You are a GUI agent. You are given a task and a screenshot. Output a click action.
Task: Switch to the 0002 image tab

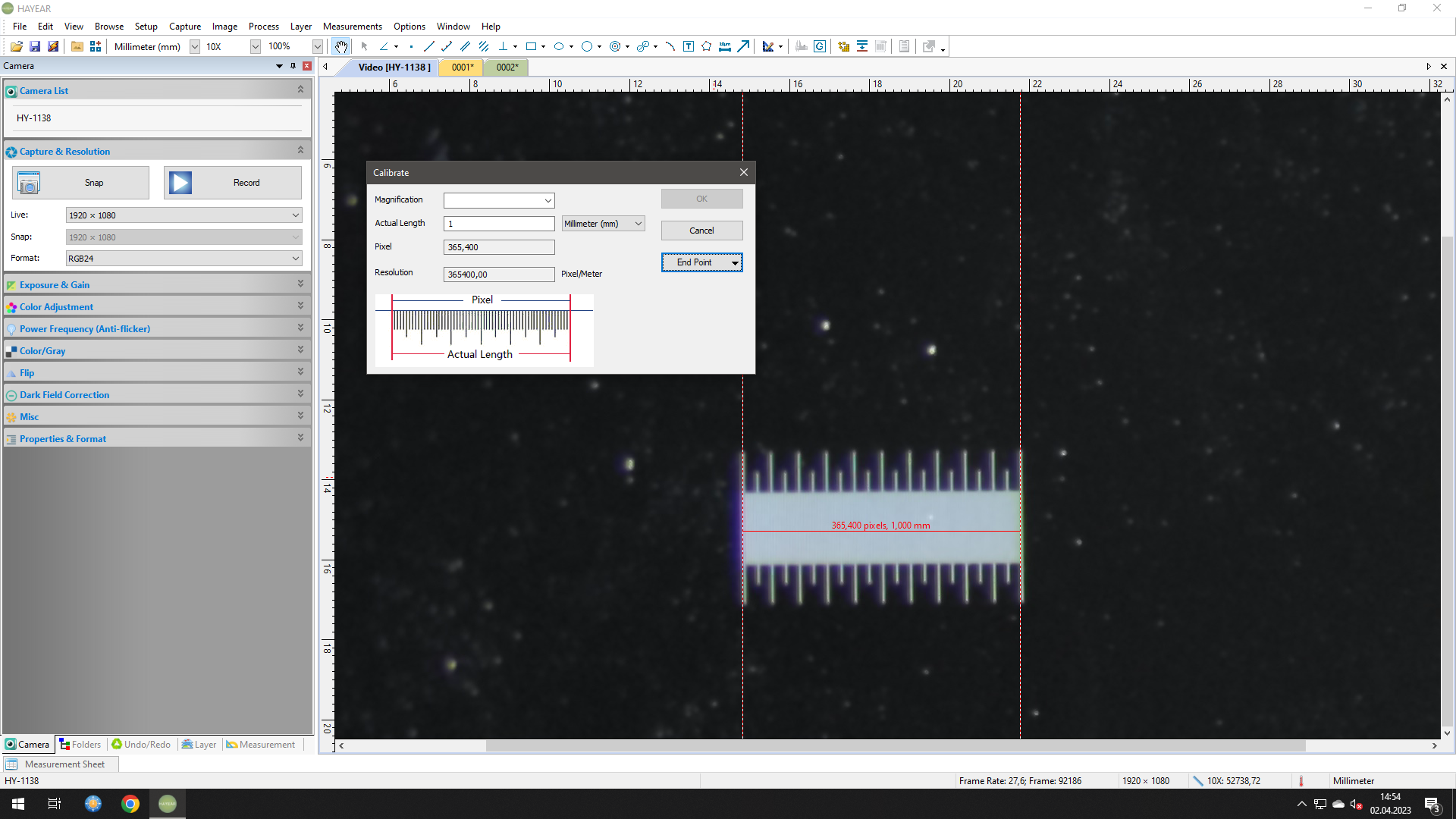pos(504,67)
